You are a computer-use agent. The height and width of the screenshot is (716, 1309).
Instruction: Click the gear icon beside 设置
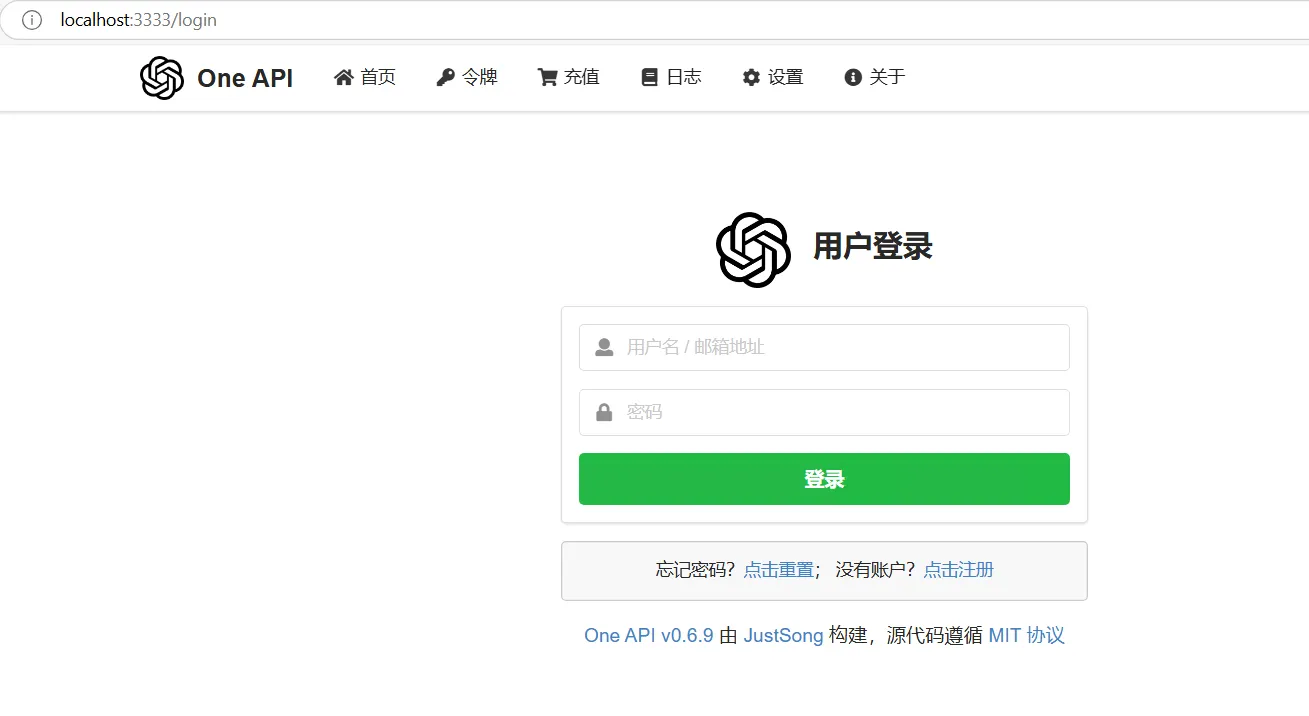point(751,77)
